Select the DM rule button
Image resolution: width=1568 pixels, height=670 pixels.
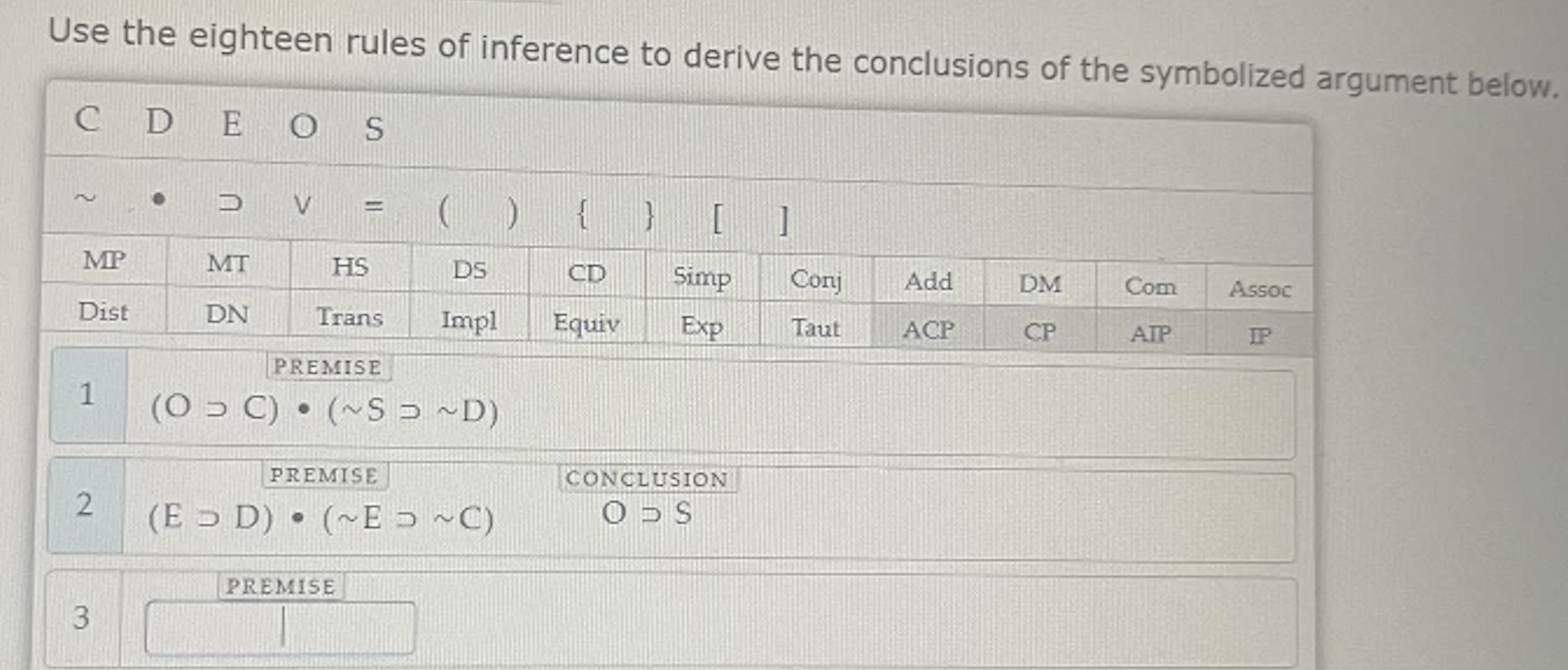(x=1041, y=283)
